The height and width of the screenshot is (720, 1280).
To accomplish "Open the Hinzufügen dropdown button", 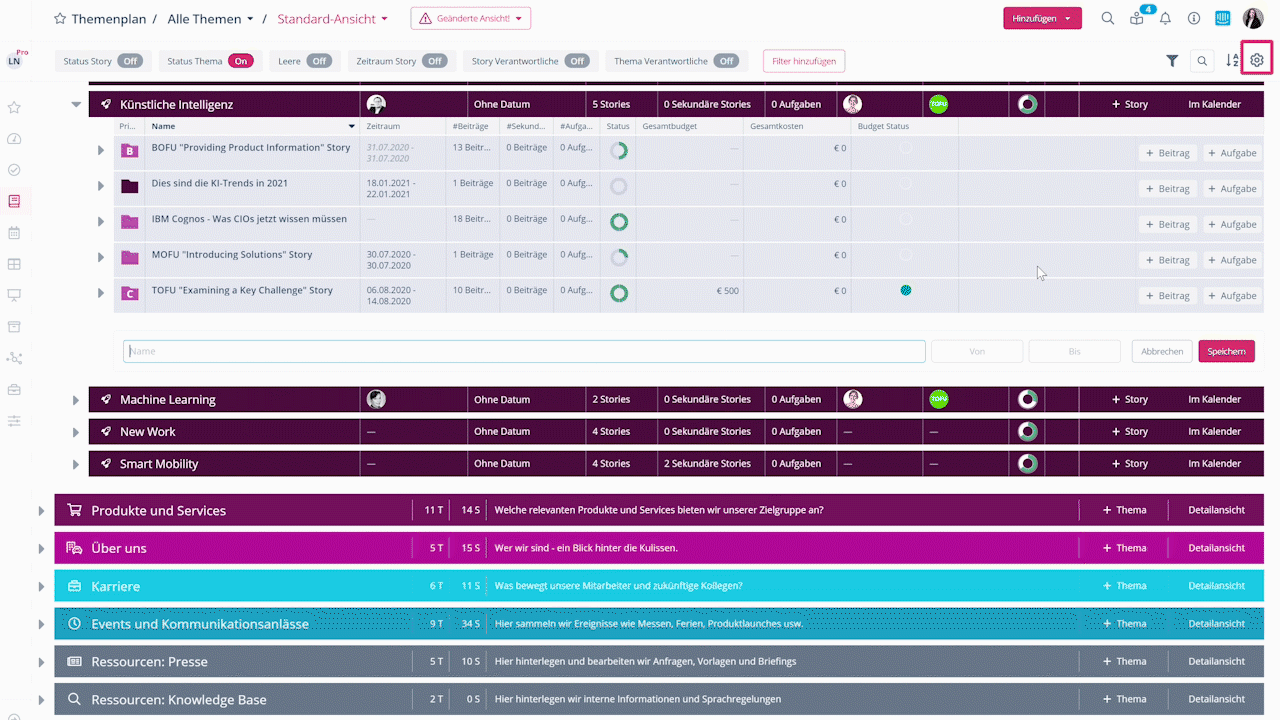I will coord(1041,18).
